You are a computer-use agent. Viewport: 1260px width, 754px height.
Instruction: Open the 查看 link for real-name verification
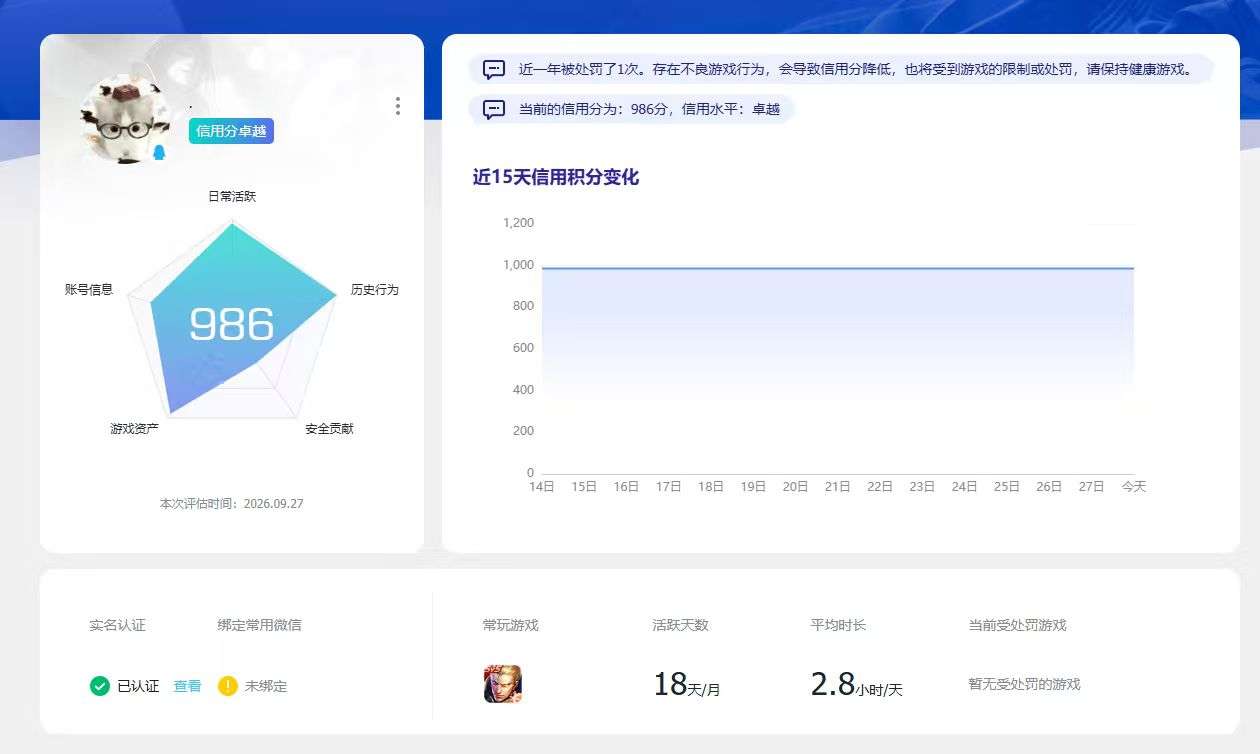187,687
